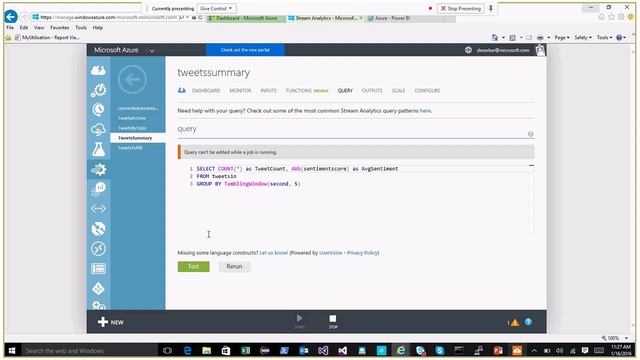Select the Stream Analytics gear sidebar icon
Image resolution: width=640 pixels, height=360 pixels.
tap(98, 169)
